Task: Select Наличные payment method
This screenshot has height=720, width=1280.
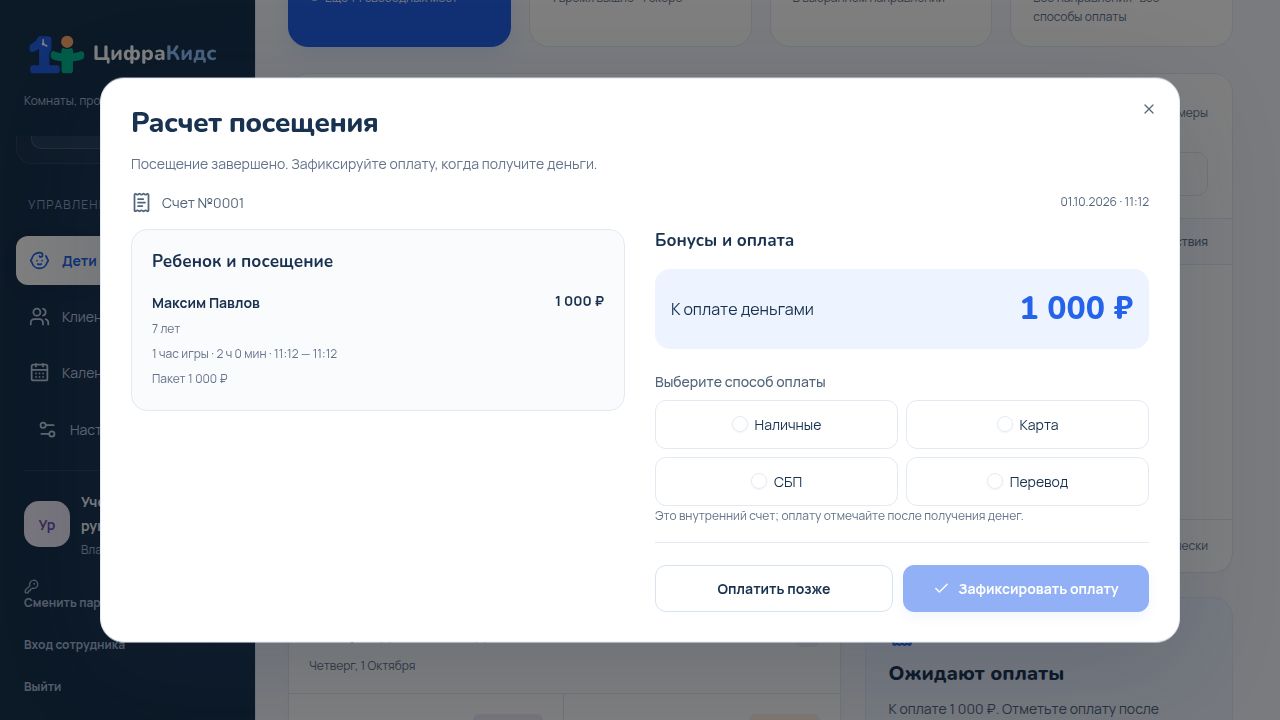Action: pyautogui.click(x=776, y=425)
